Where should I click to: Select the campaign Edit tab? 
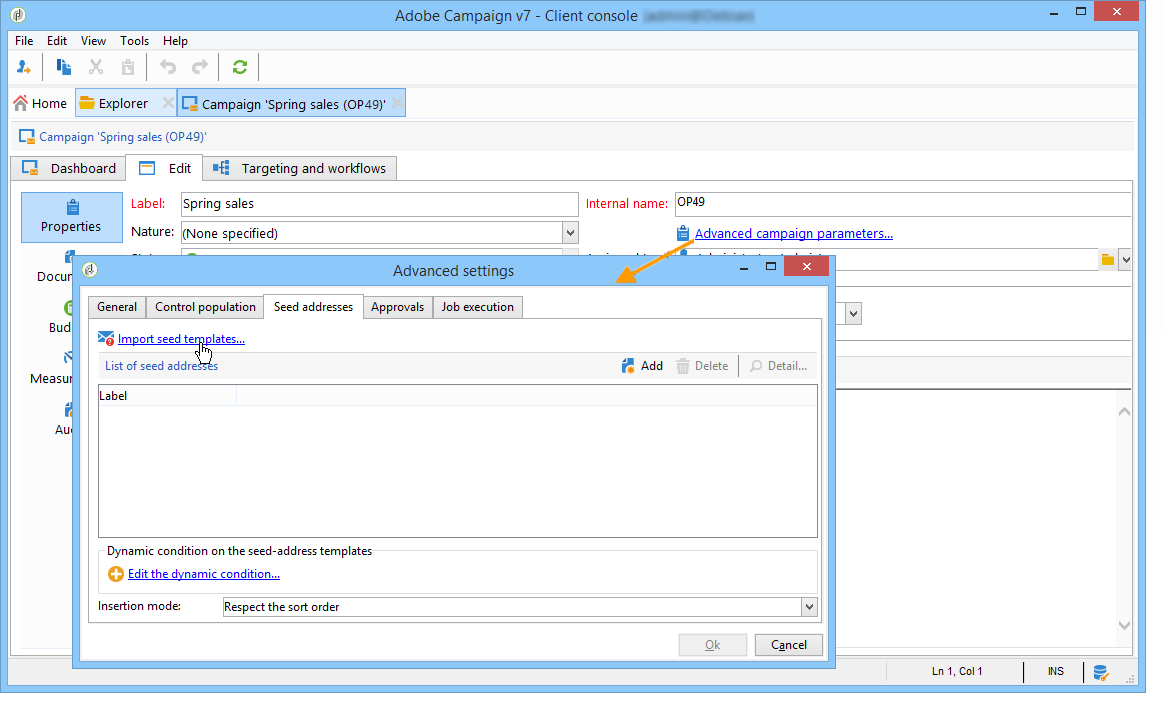tap(165, 168)
